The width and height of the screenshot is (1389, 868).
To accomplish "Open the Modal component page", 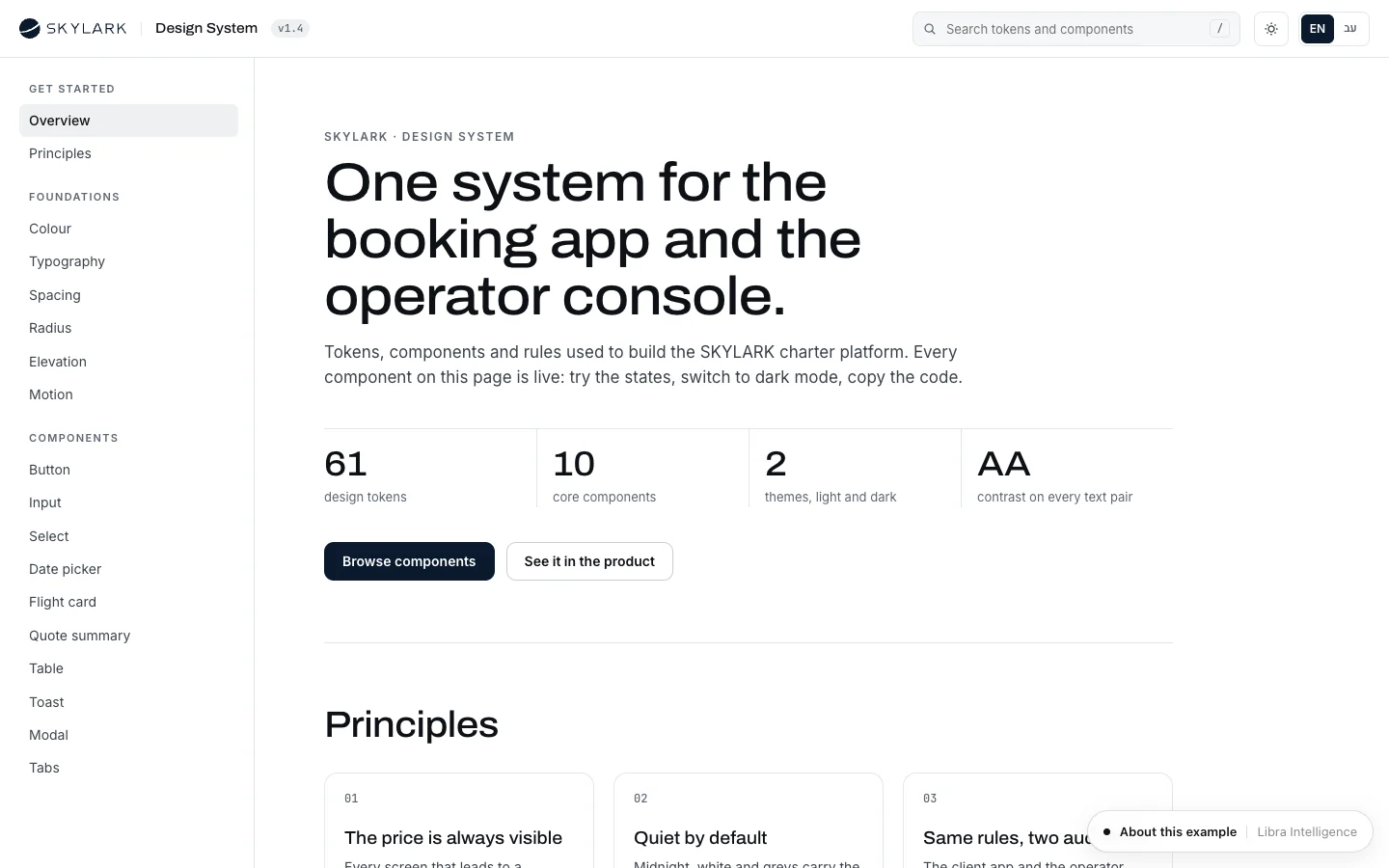I will (128, 735).
